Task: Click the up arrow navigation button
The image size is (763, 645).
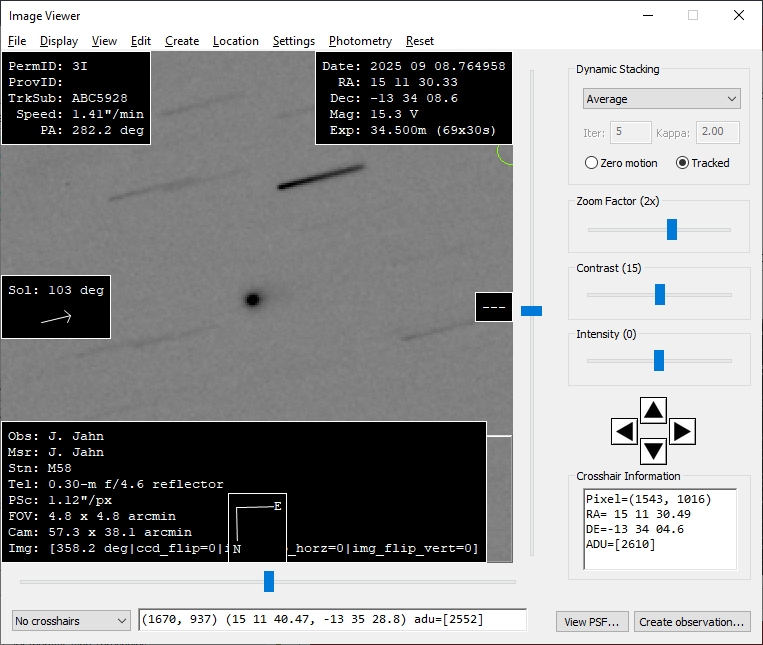Action: coord(653,411)
